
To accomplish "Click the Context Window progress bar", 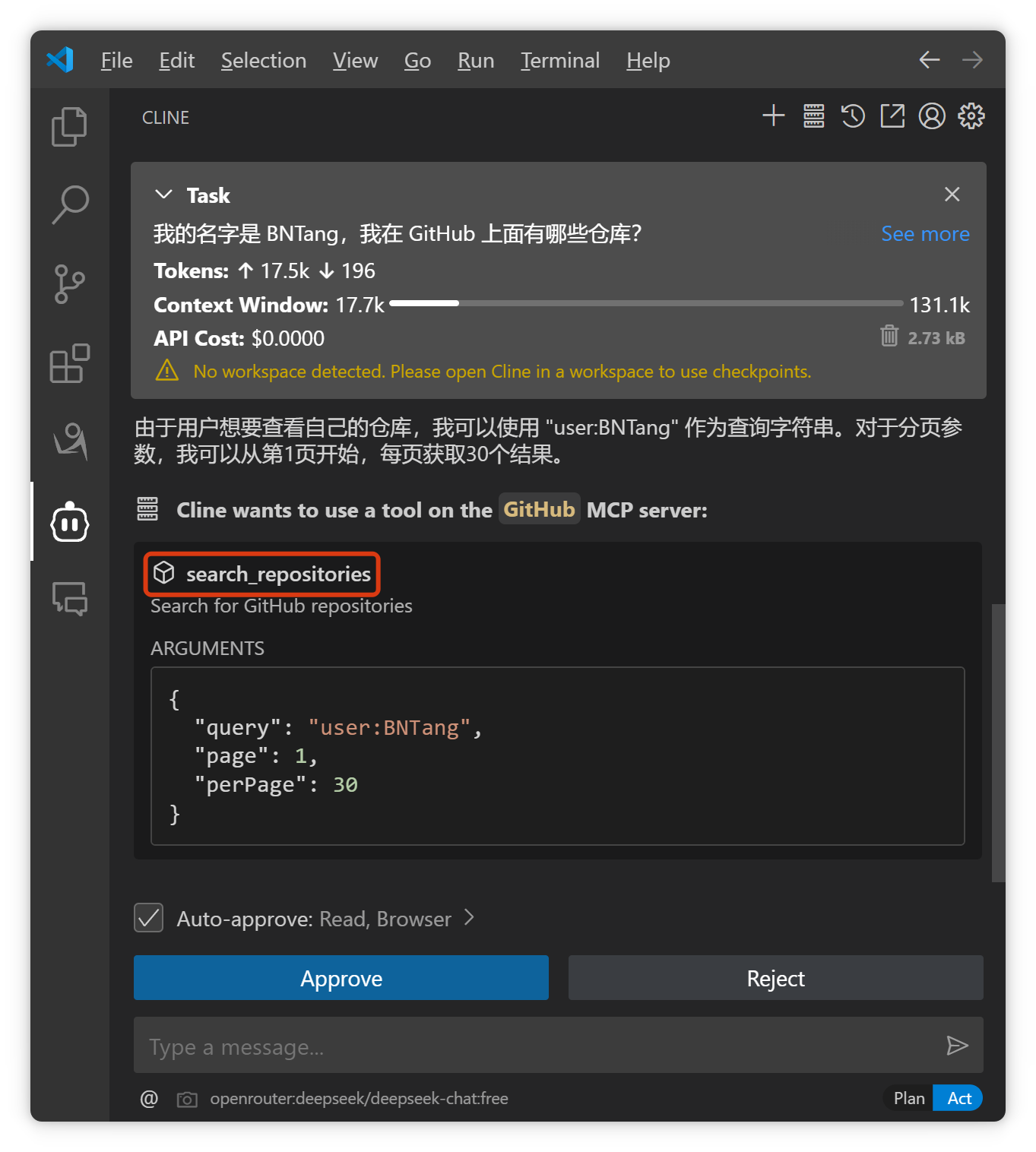I will pos(646,303).
